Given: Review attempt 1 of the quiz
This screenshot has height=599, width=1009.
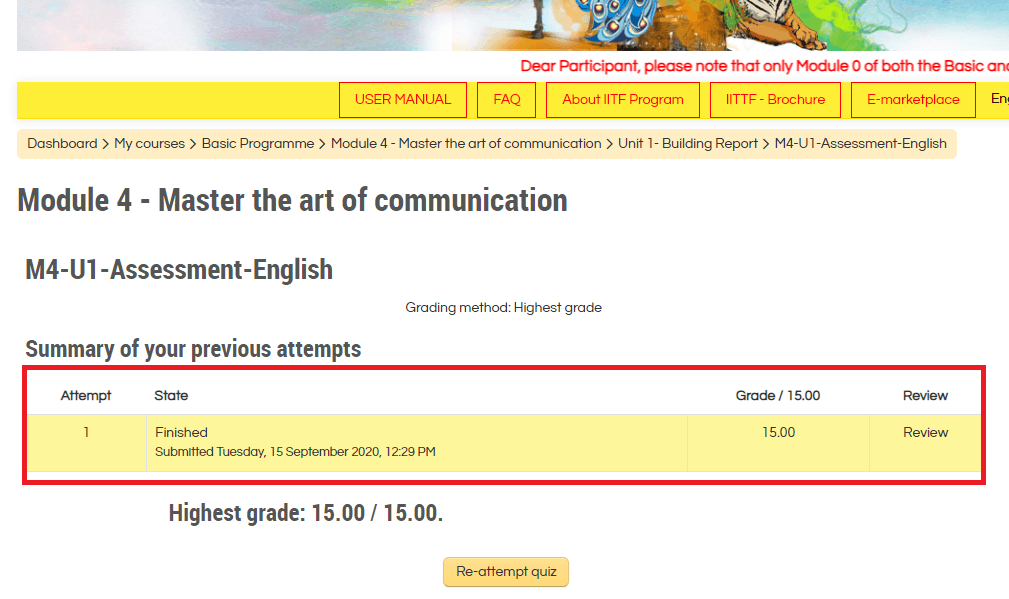Looking at the screenshot, I should pyautogui.click(x=925, y=432).
